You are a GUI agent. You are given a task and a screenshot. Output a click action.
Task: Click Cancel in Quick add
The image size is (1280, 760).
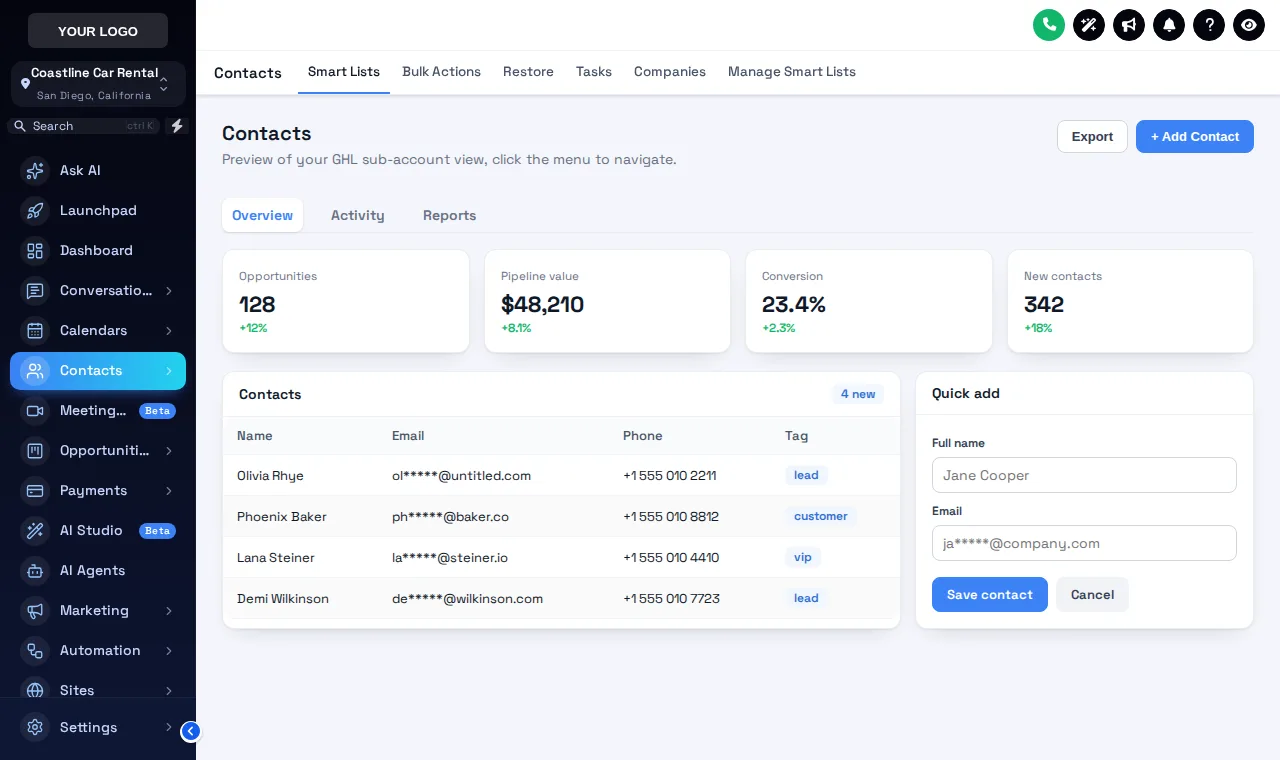coord(1092,594)
